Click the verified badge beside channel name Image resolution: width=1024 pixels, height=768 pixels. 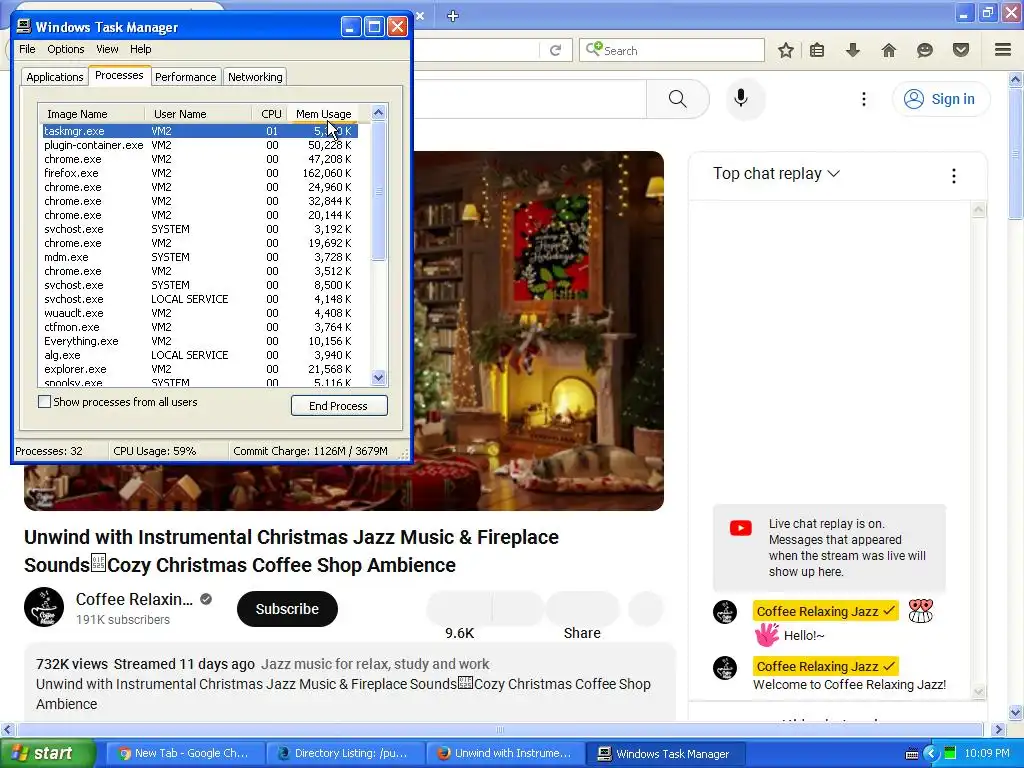pos(206,599)
